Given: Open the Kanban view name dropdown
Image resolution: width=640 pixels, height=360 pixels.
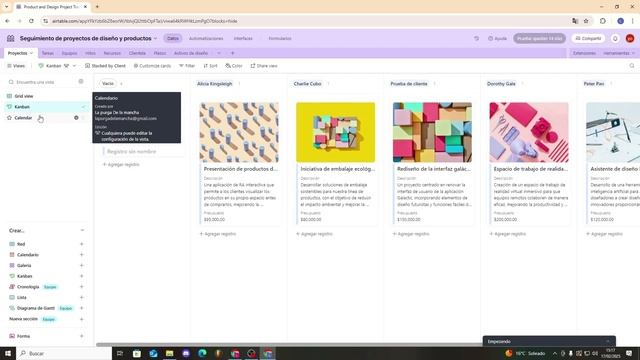Looking at the screenshot, I should [x=57, y=66].
